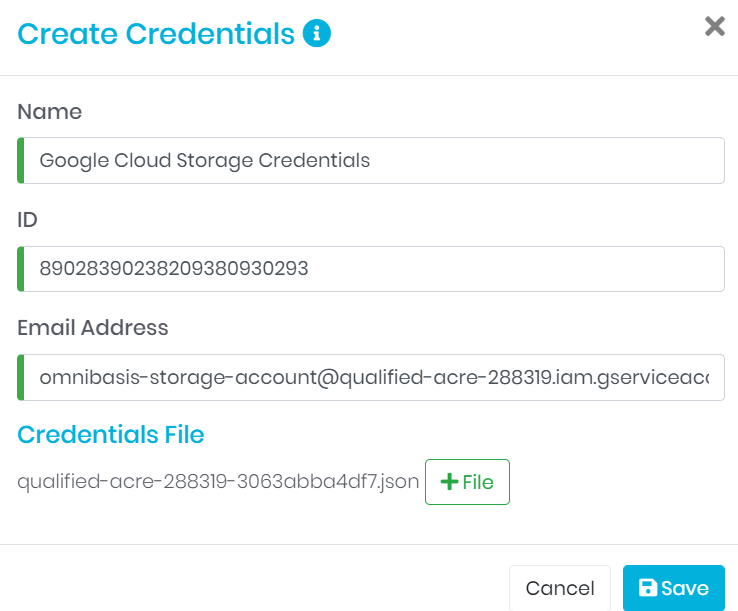Click the Email Address label
Screen dimensions: 738x611
tap(92, 327)
